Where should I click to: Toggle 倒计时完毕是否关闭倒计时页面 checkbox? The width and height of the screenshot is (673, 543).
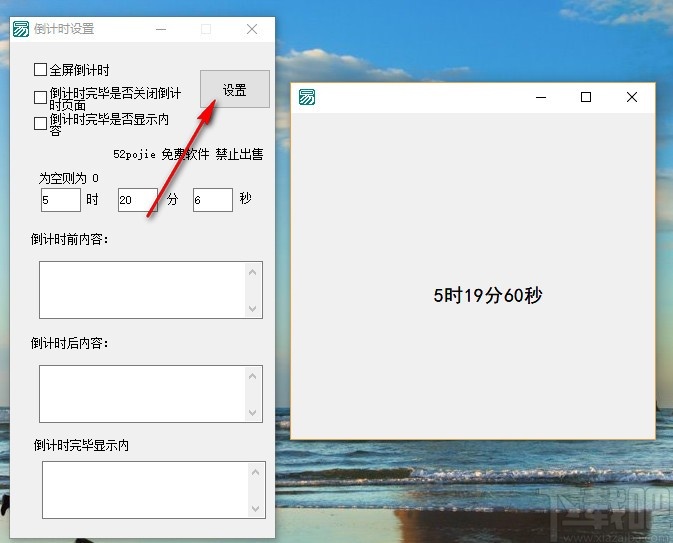[40, 97]
